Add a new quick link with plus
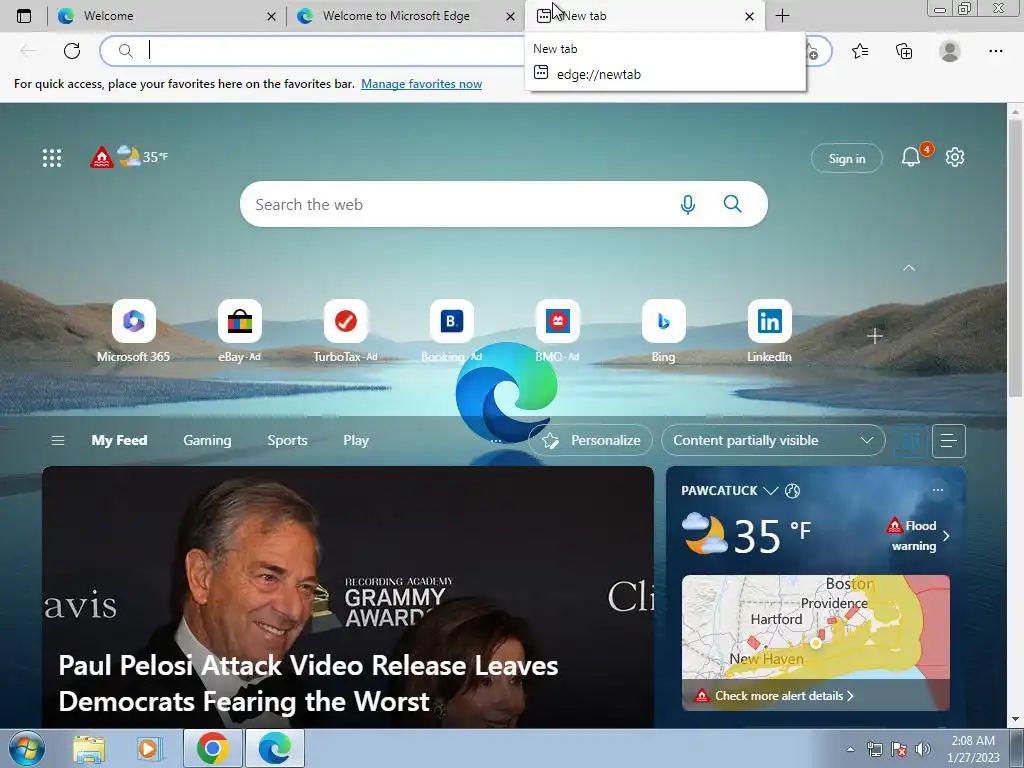Screen dimensions: 1024x768 874,336
